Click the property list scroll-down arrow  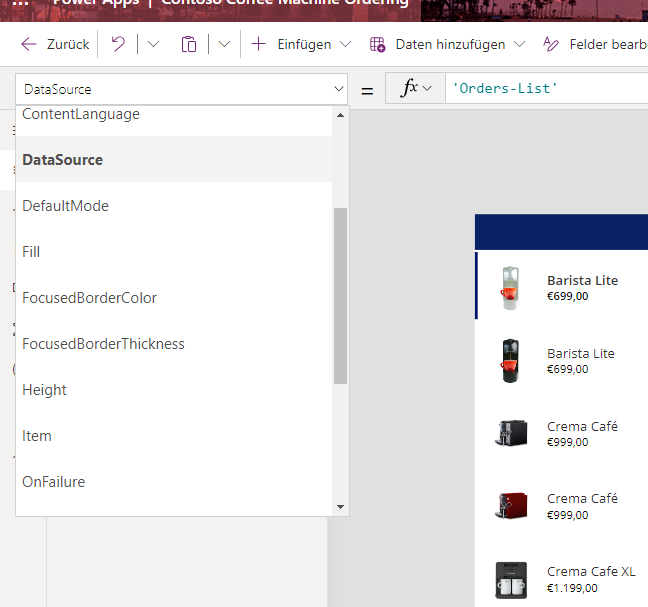point(340,507)
